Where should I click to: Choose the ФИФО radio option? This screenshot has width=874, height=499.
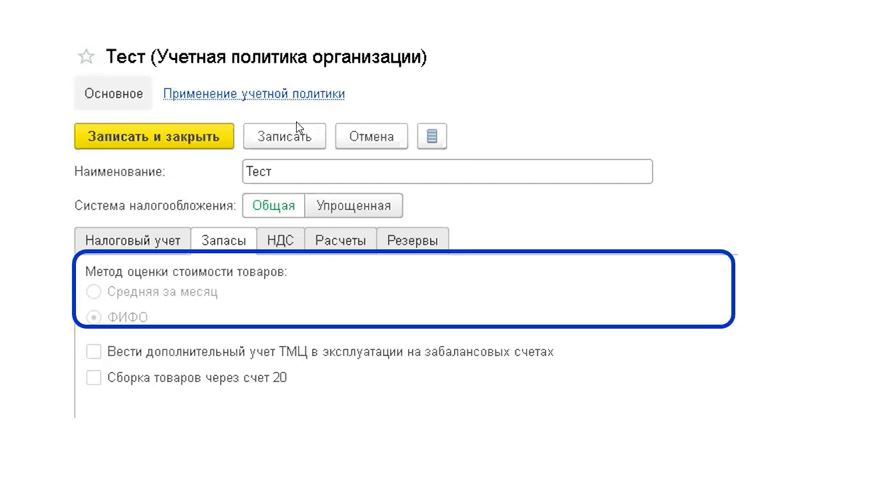[94, 317]
